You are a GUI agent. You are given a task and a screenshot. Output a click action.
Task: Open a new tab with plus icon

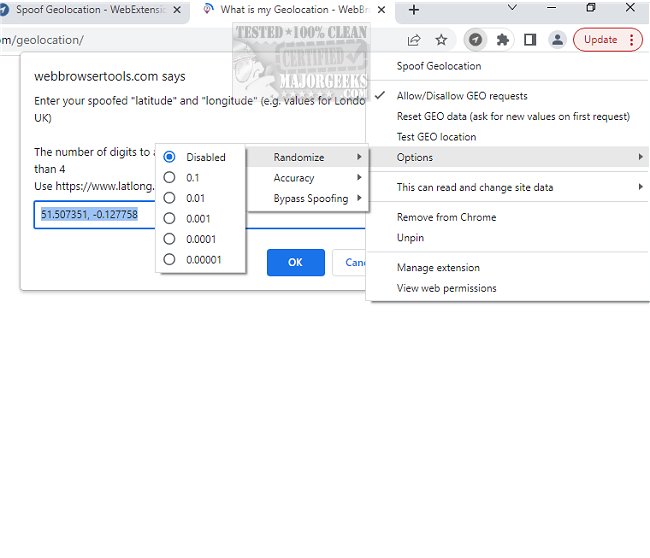coord(414,10)
